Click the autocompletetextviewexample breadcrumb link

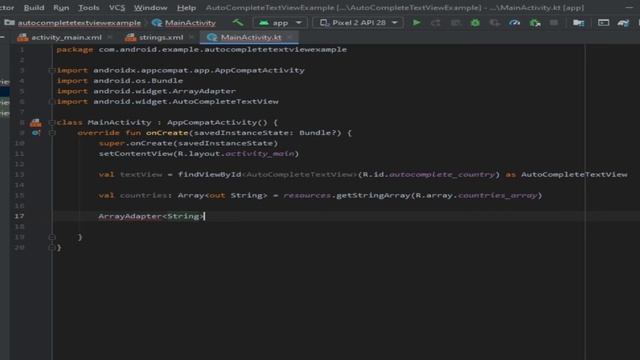79,23
